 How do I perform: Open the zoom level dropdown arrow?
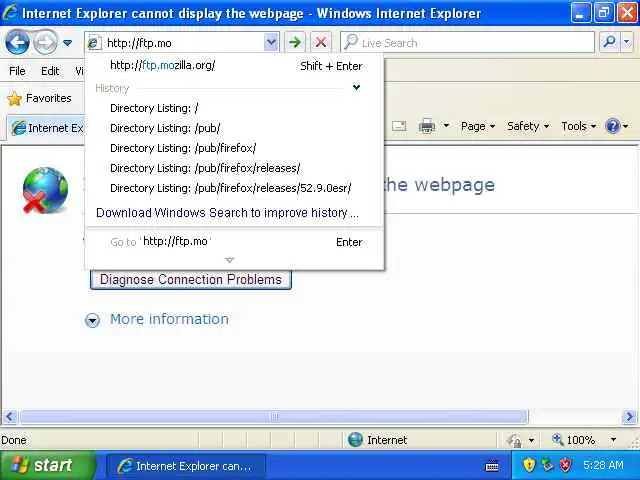pos(613,440)
